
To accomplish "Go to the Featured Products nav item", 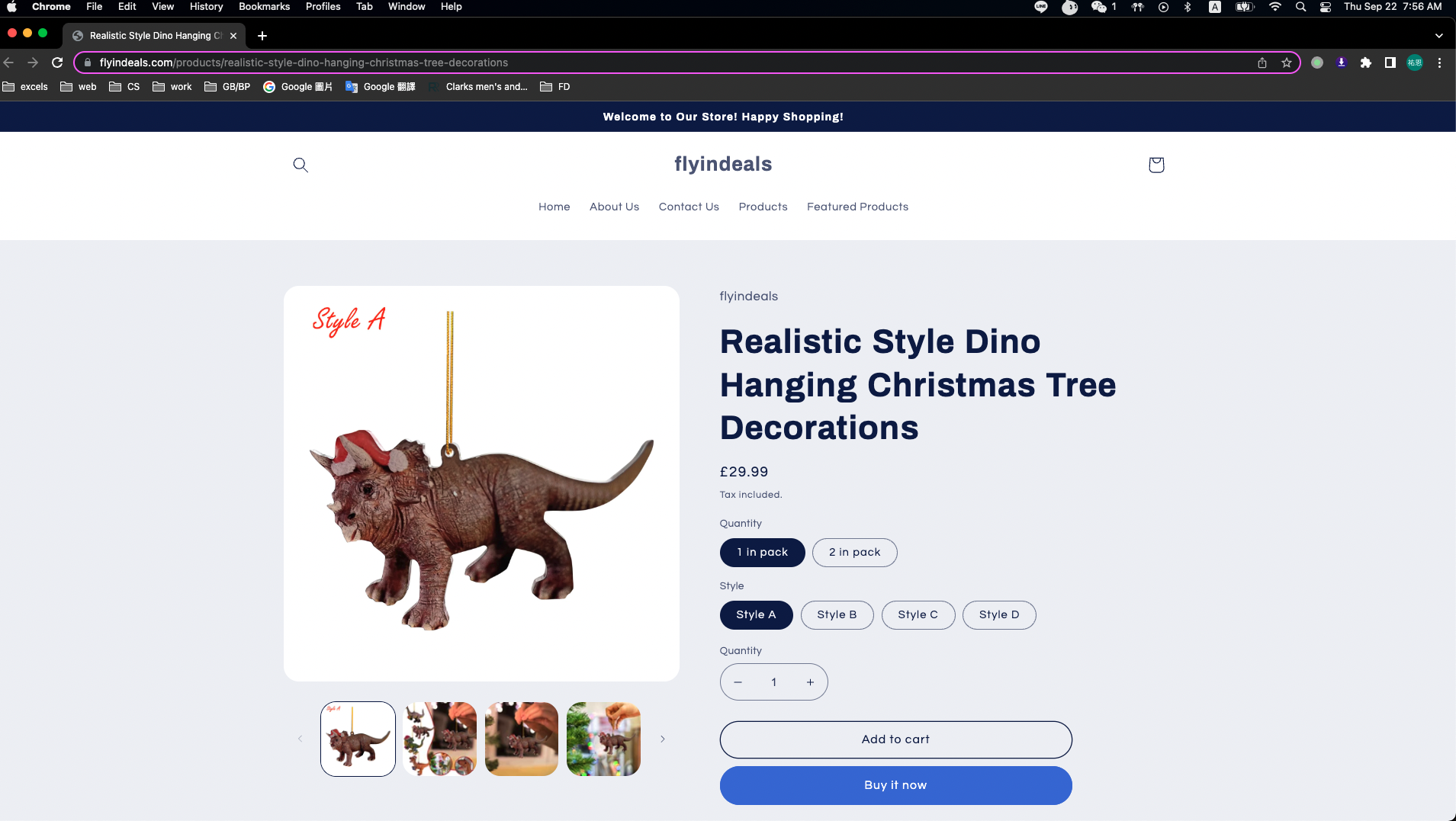I will pos(857,207).
